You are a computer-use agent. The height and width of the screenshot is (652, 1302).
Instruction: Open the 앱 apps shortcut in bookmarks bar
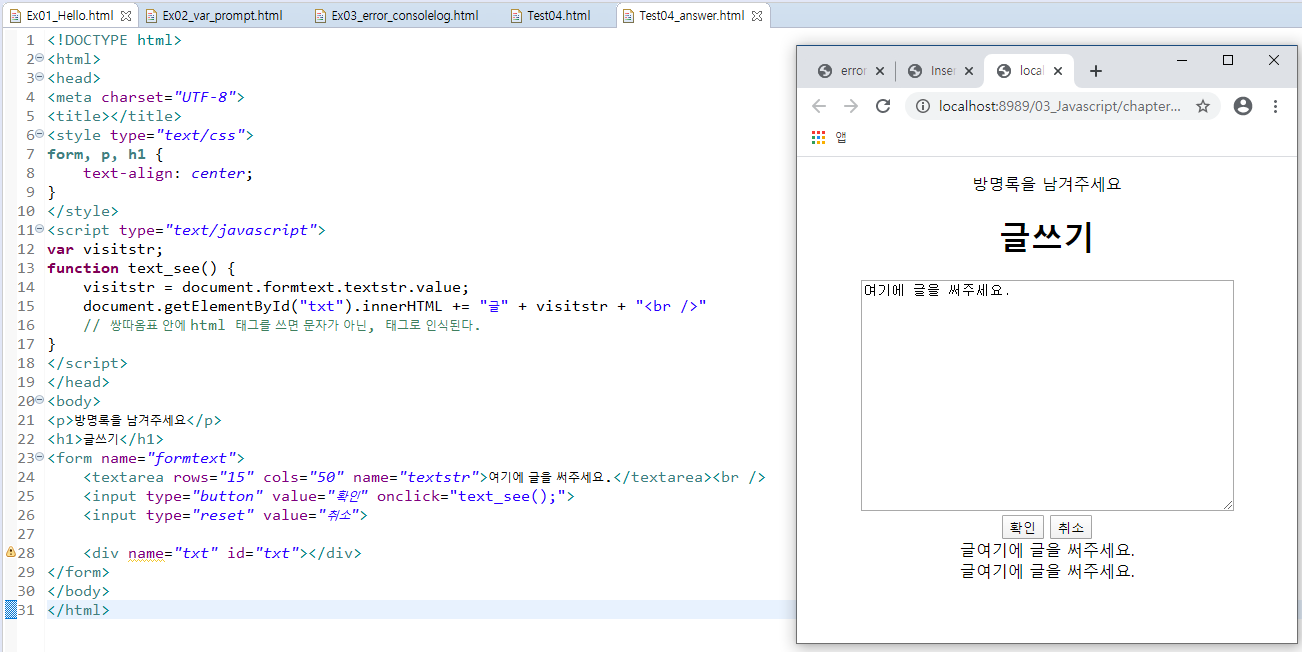pyautogui.click(x=830, y=137)
